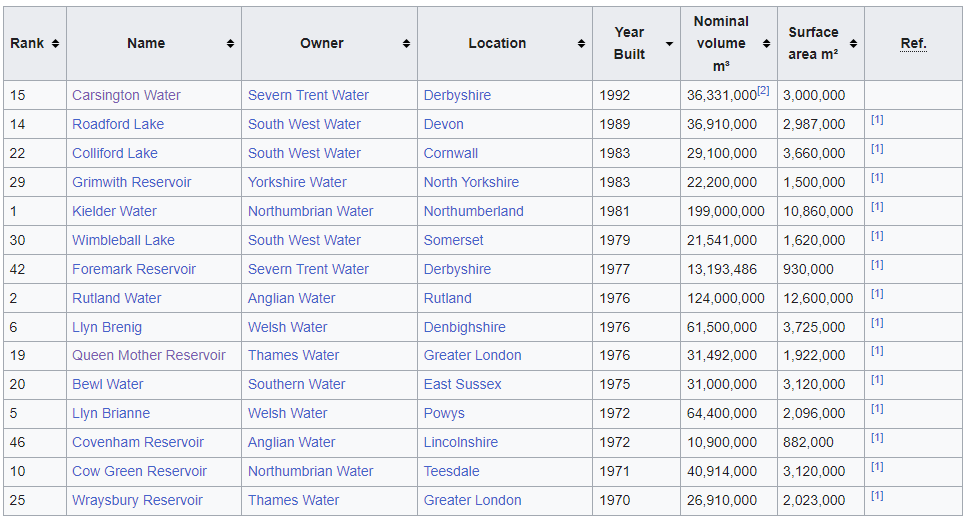Open reference [1] in Roadford Lake row
968x516 pixels.
click(877, 120)
